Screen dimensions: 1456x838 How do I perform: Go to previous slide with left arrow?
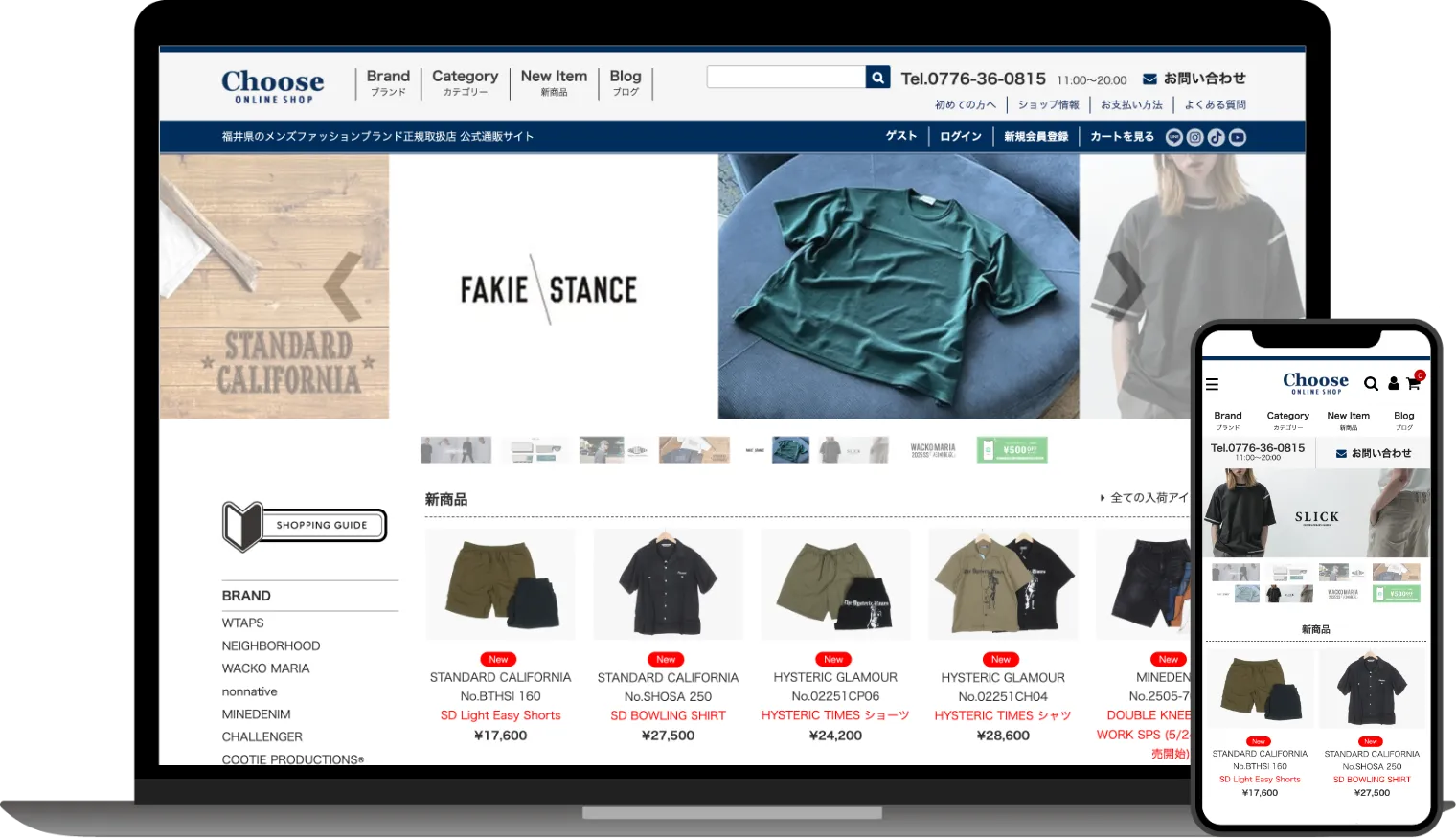tap(343, 285)
